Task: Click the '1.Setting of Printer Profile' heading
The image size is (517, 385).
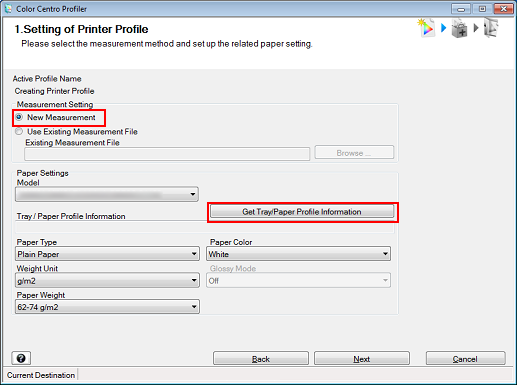Action: pos(81,29)
